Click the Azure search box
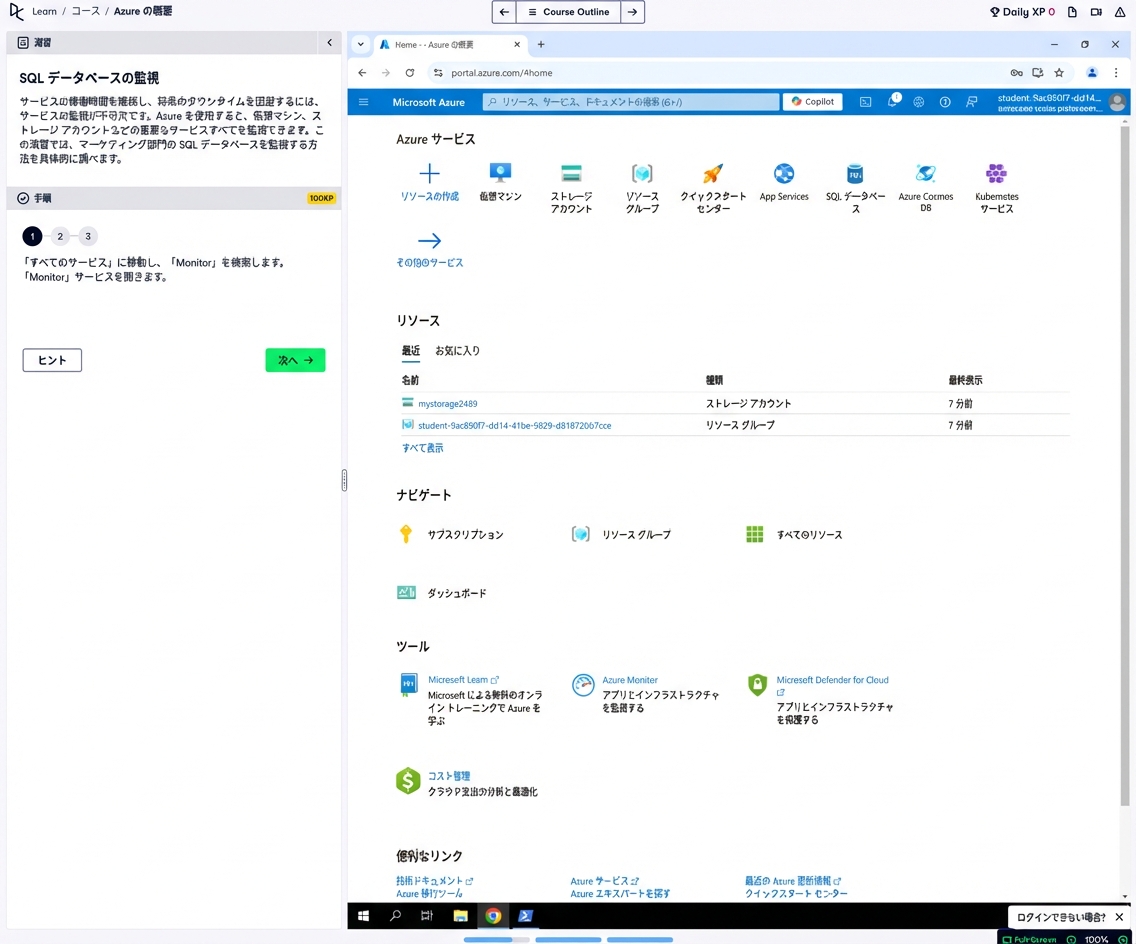 pos(630,102)
